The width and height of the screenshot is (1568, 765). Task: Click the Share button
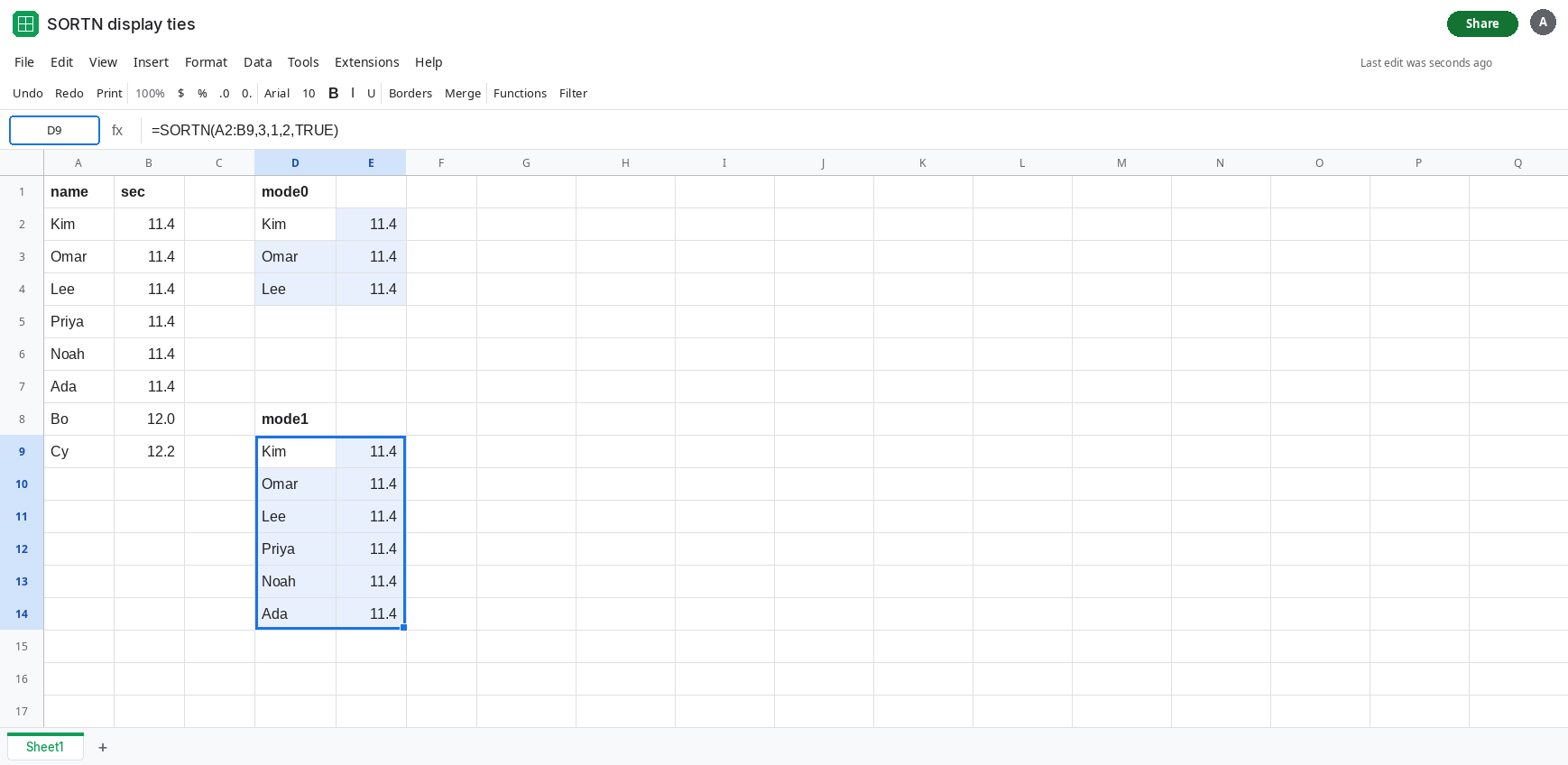pyautogui.click(x=1482, y=23)
